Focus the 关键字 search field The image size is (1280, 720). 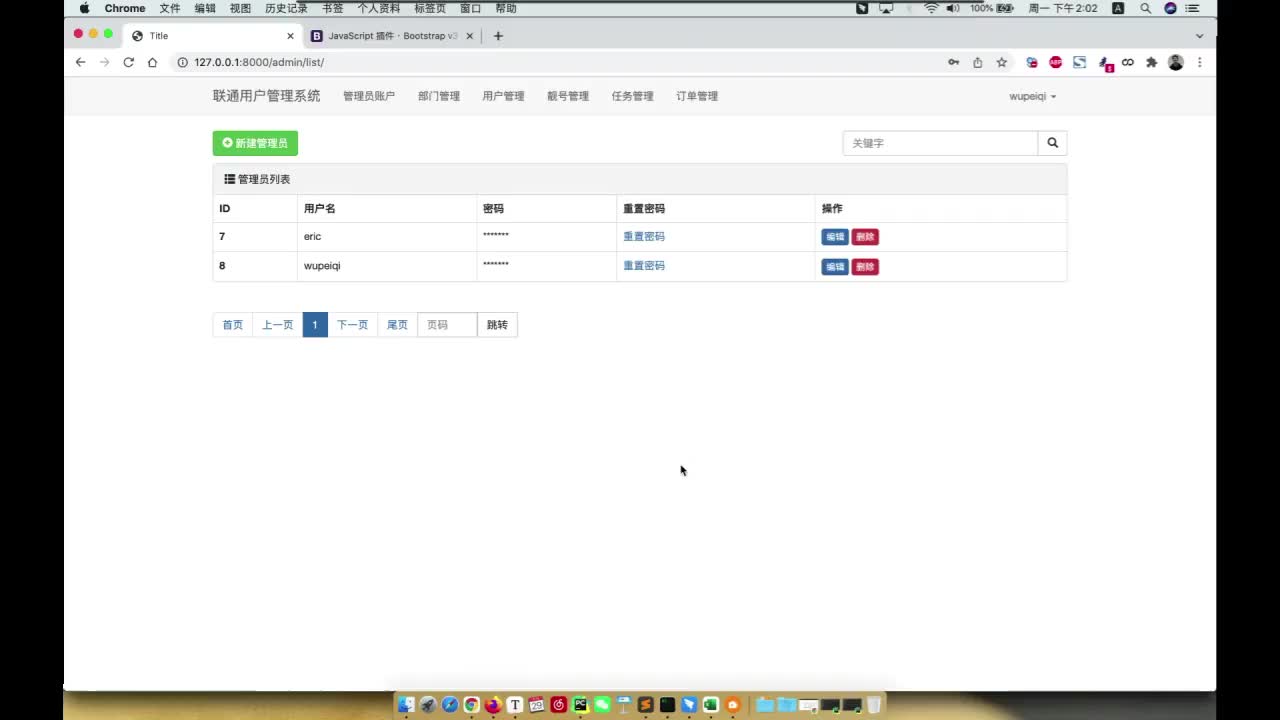pyautogui.click(x=940, y=143)
